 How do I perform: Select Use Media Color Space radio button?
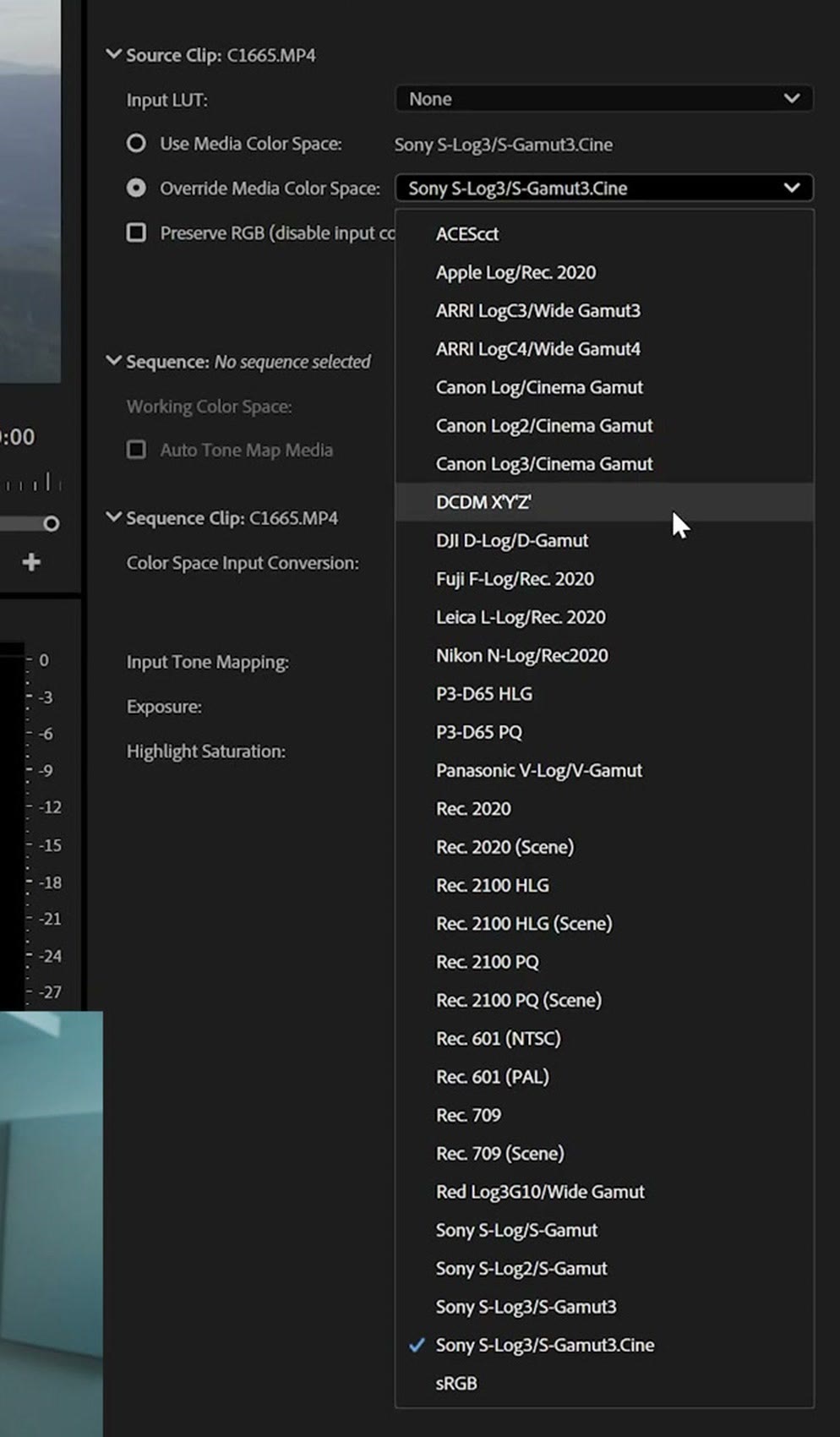coord(136,144)
